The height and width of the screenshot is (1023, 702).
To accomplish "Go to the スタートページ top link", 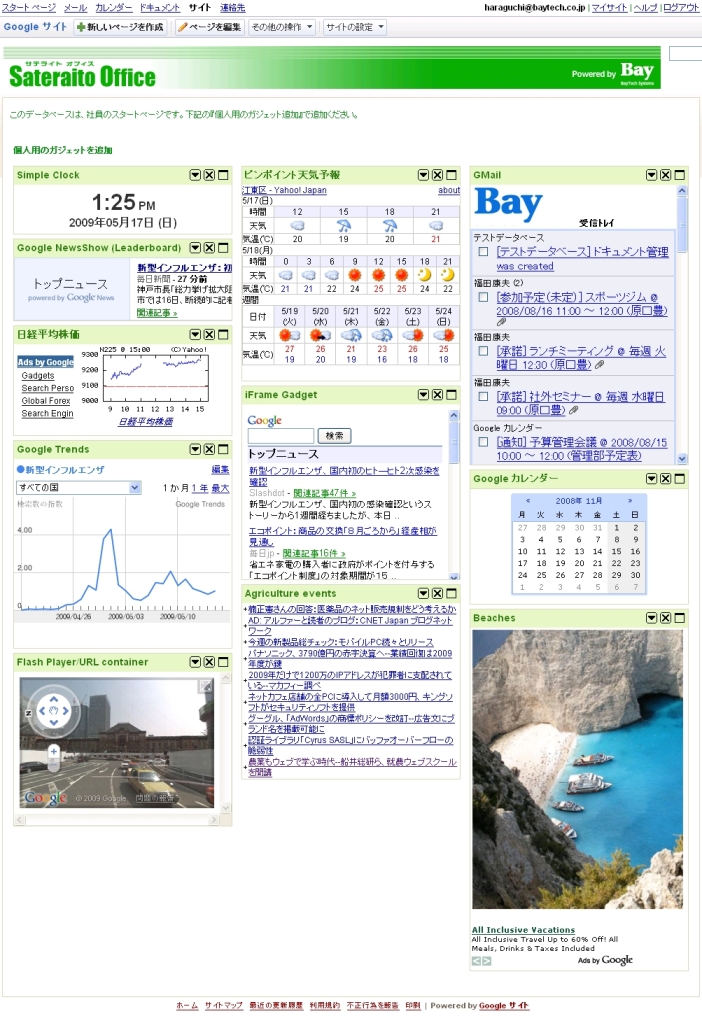I will pos(28,8).
